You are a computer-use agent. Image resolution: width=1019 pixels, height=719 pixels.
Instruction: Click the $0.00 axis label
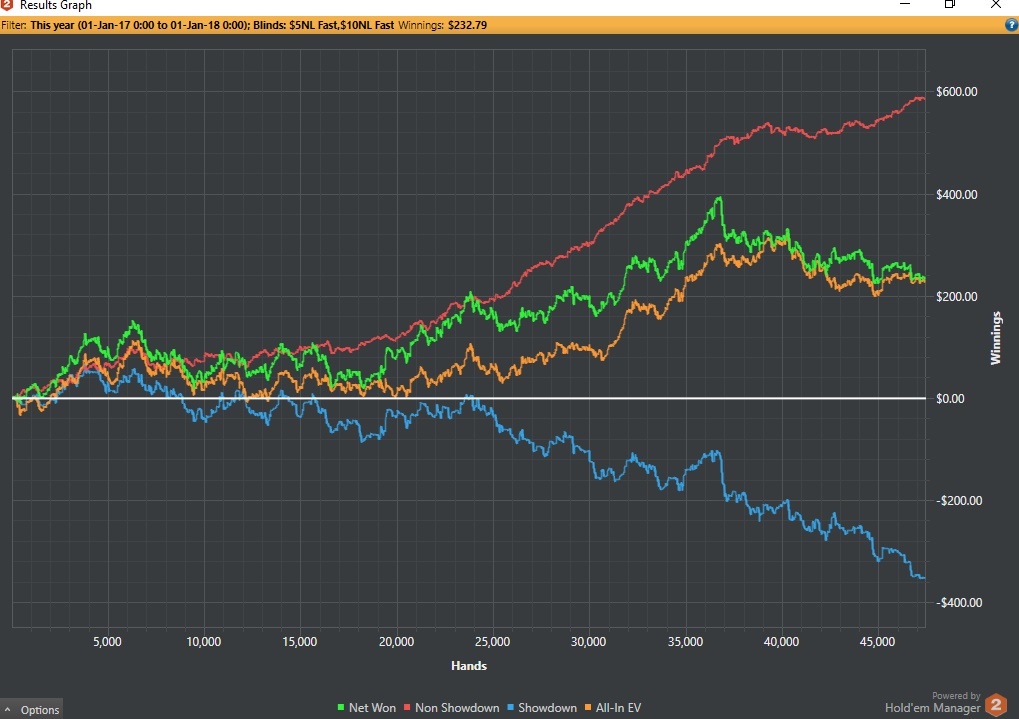pos(950,399)
